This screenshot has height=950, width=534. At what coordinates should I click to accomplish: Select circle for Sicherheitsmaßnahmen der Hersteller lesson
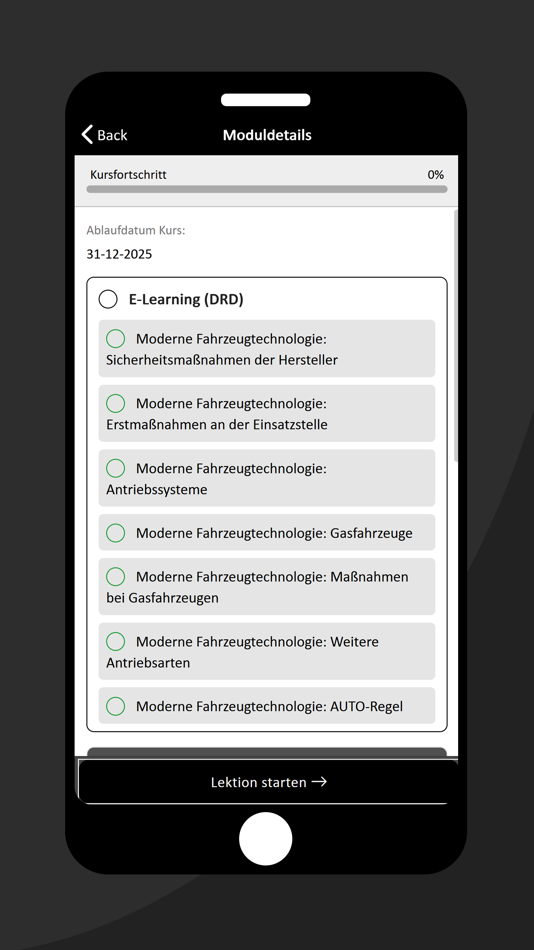click(115, 339)
